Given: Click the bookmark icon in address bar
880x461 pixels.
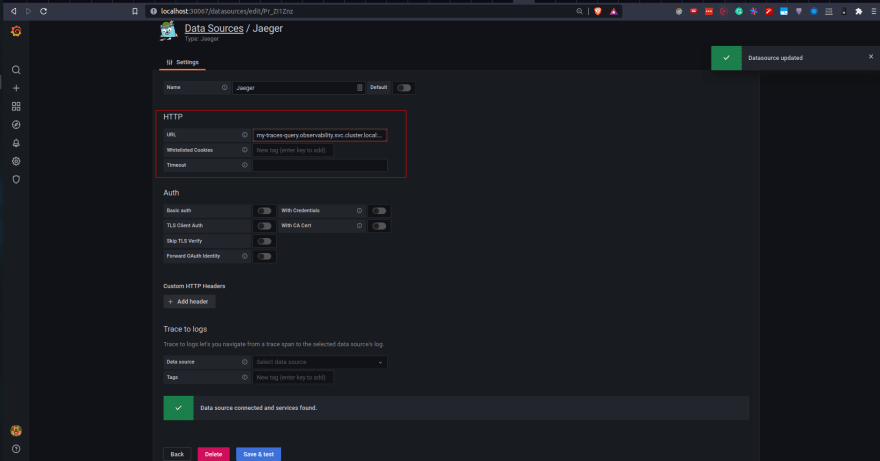Looking at the screenshot, I should [135, 11].
